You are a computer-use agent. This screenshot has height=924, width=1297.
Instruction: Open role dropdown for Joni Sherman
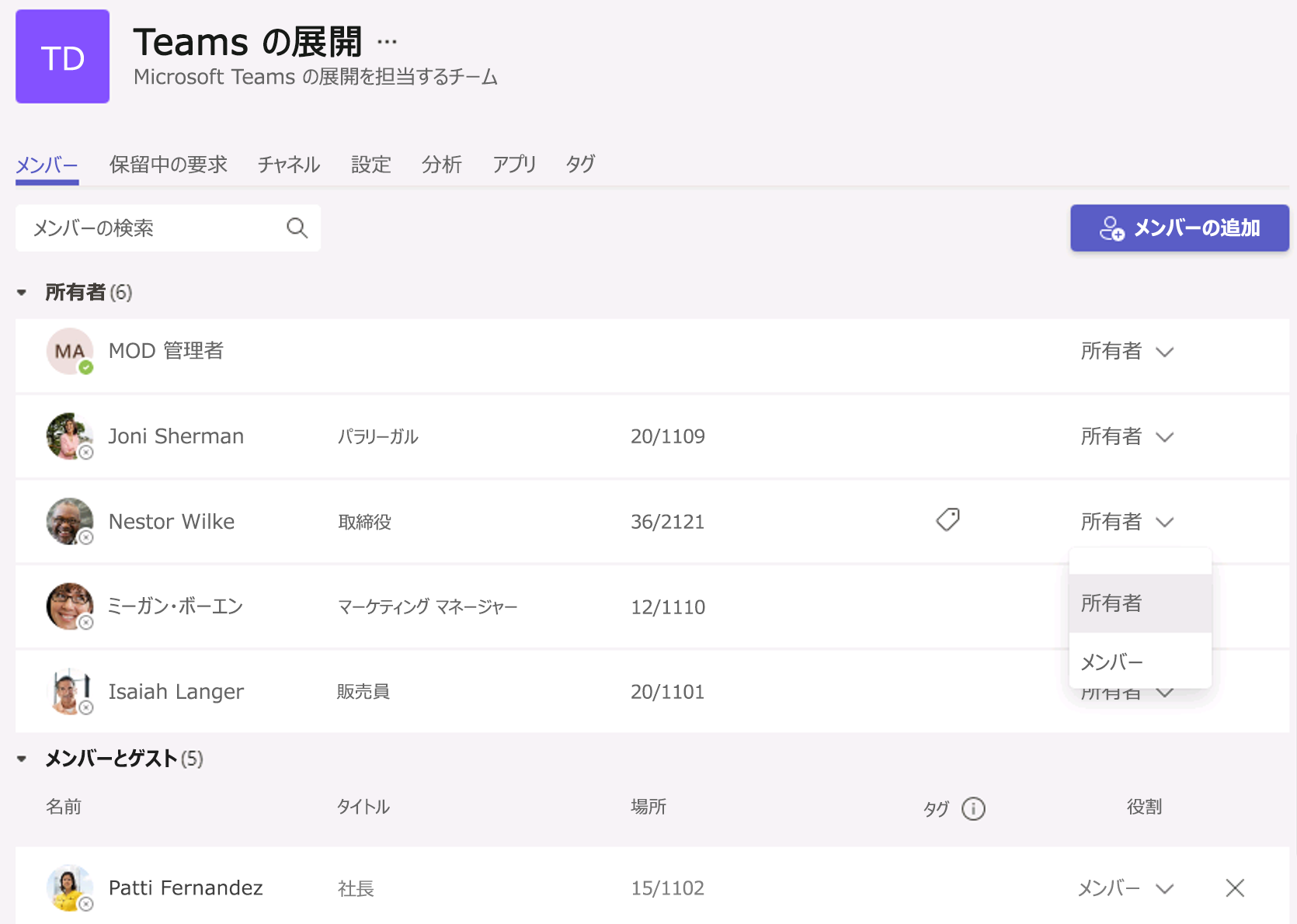[x=1127, y=436]
